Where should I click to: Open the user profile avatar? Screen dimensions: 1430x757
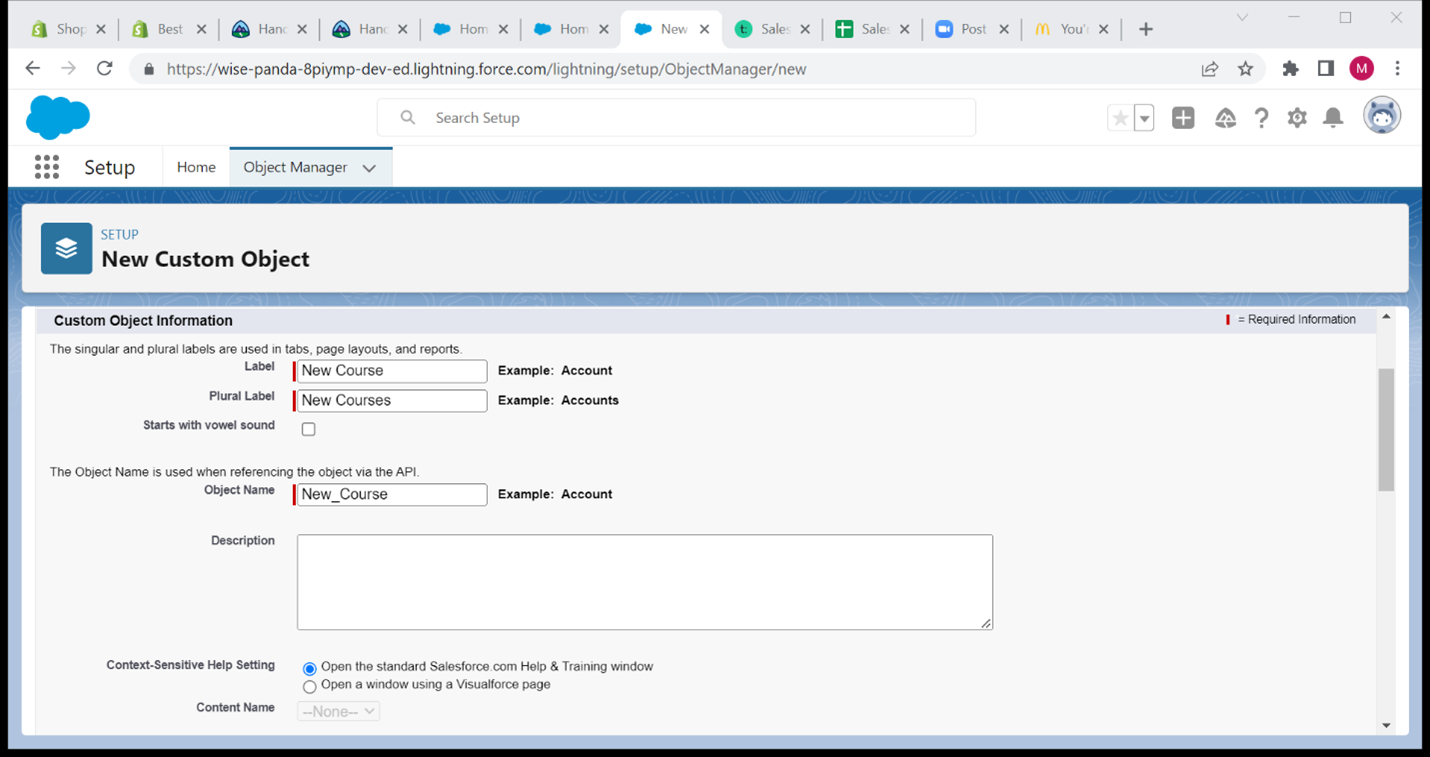click(x=1381, y=117)
